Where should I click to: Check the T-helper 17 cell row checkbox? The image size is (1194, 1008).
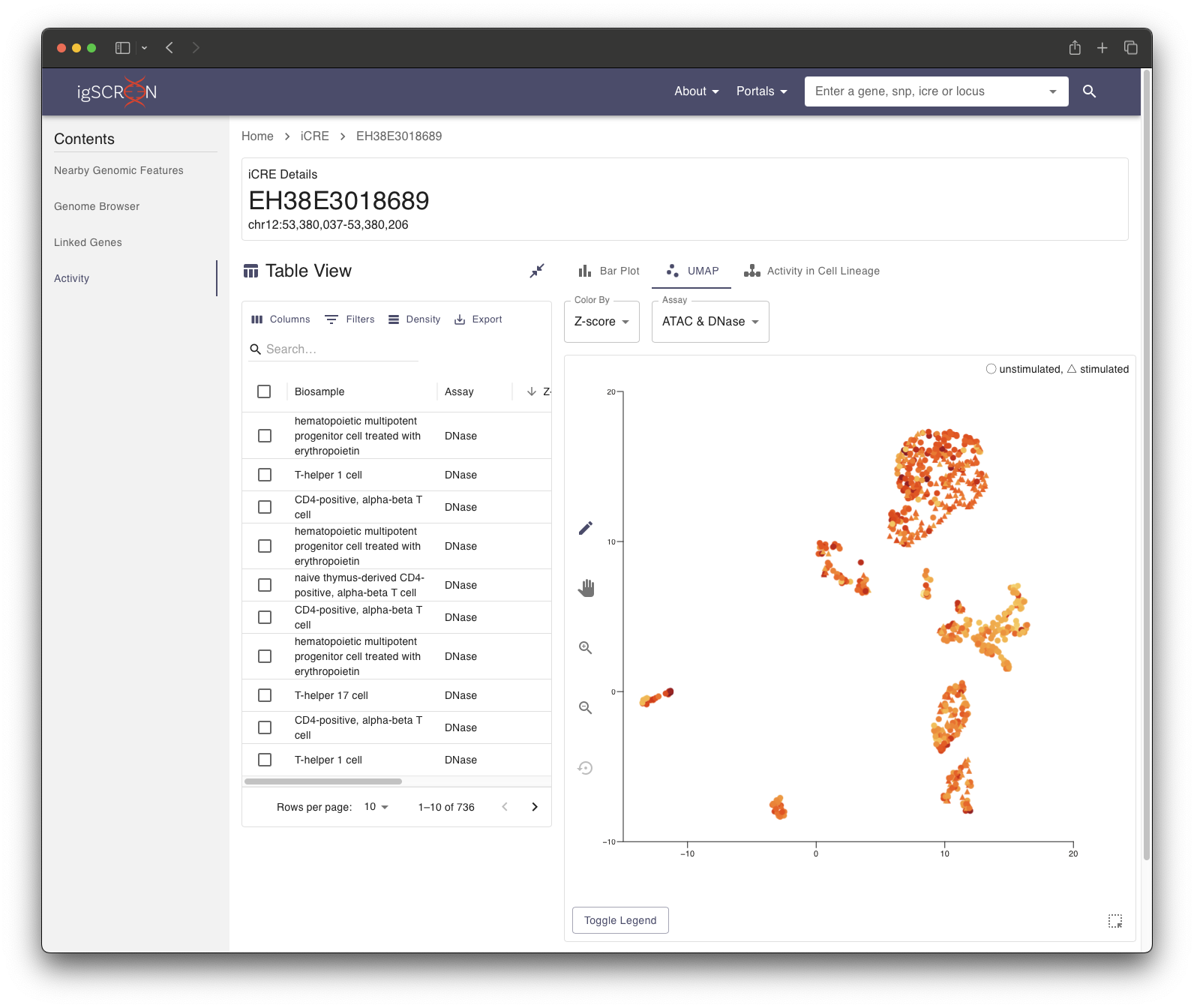pyautogui.click(x=265, y=695)
